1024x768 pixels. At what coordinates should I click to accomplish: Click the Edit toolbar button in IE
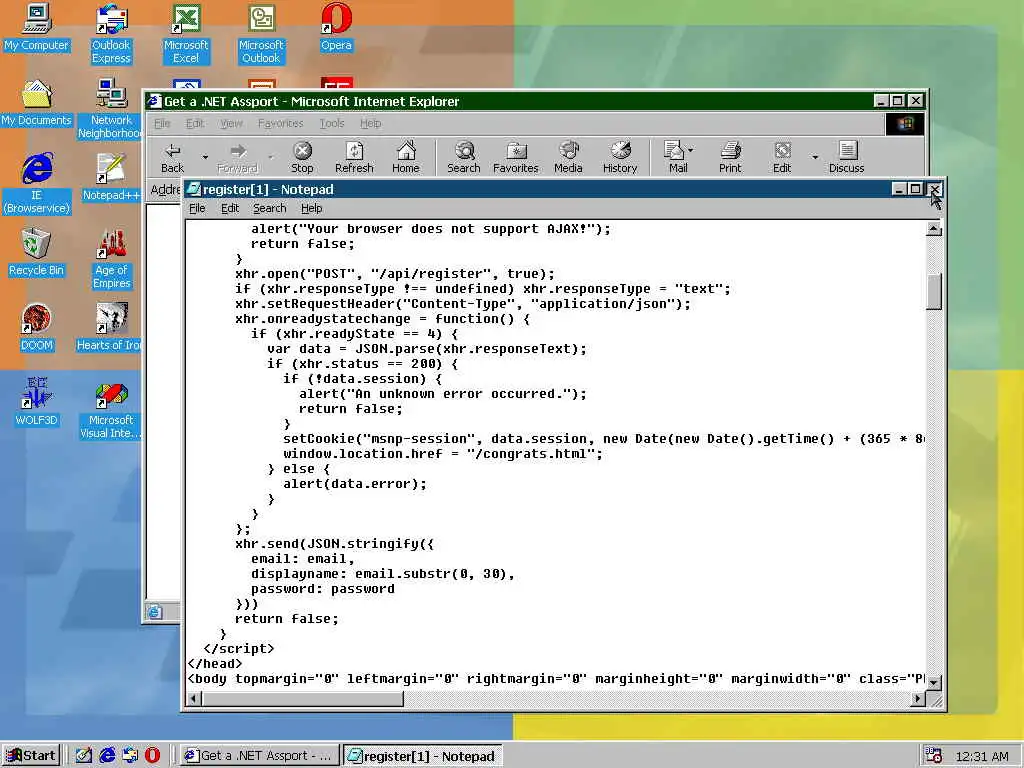tap(782, 158)
